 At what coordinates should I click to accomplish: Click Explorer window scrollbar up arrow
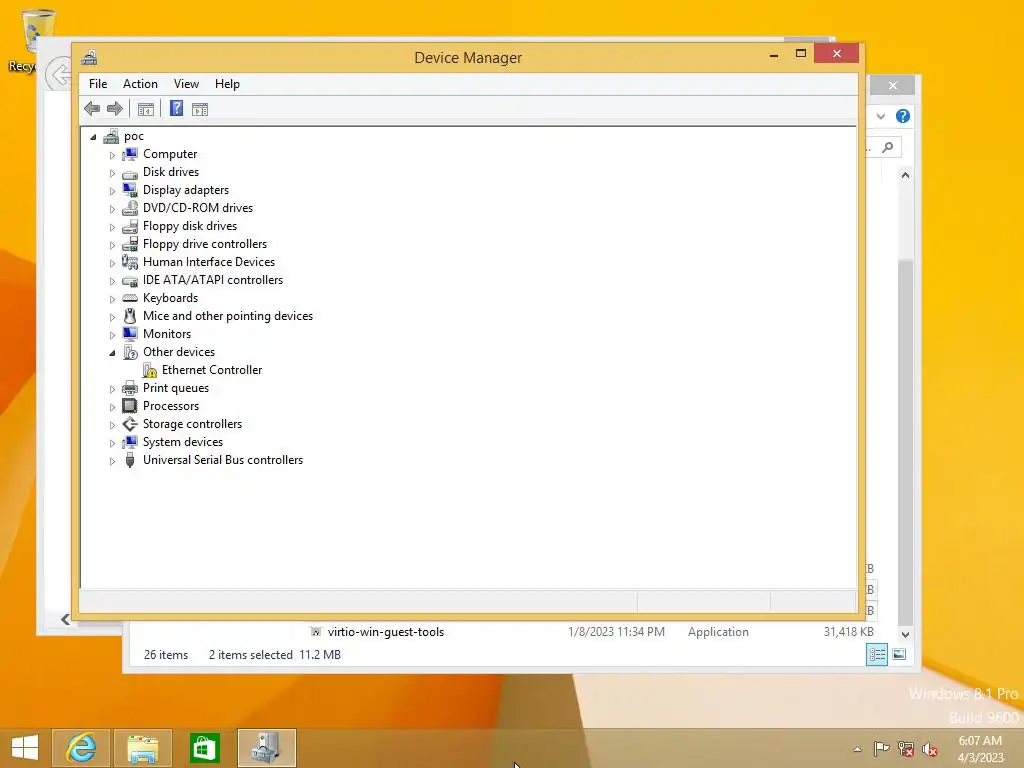(905, 175)
